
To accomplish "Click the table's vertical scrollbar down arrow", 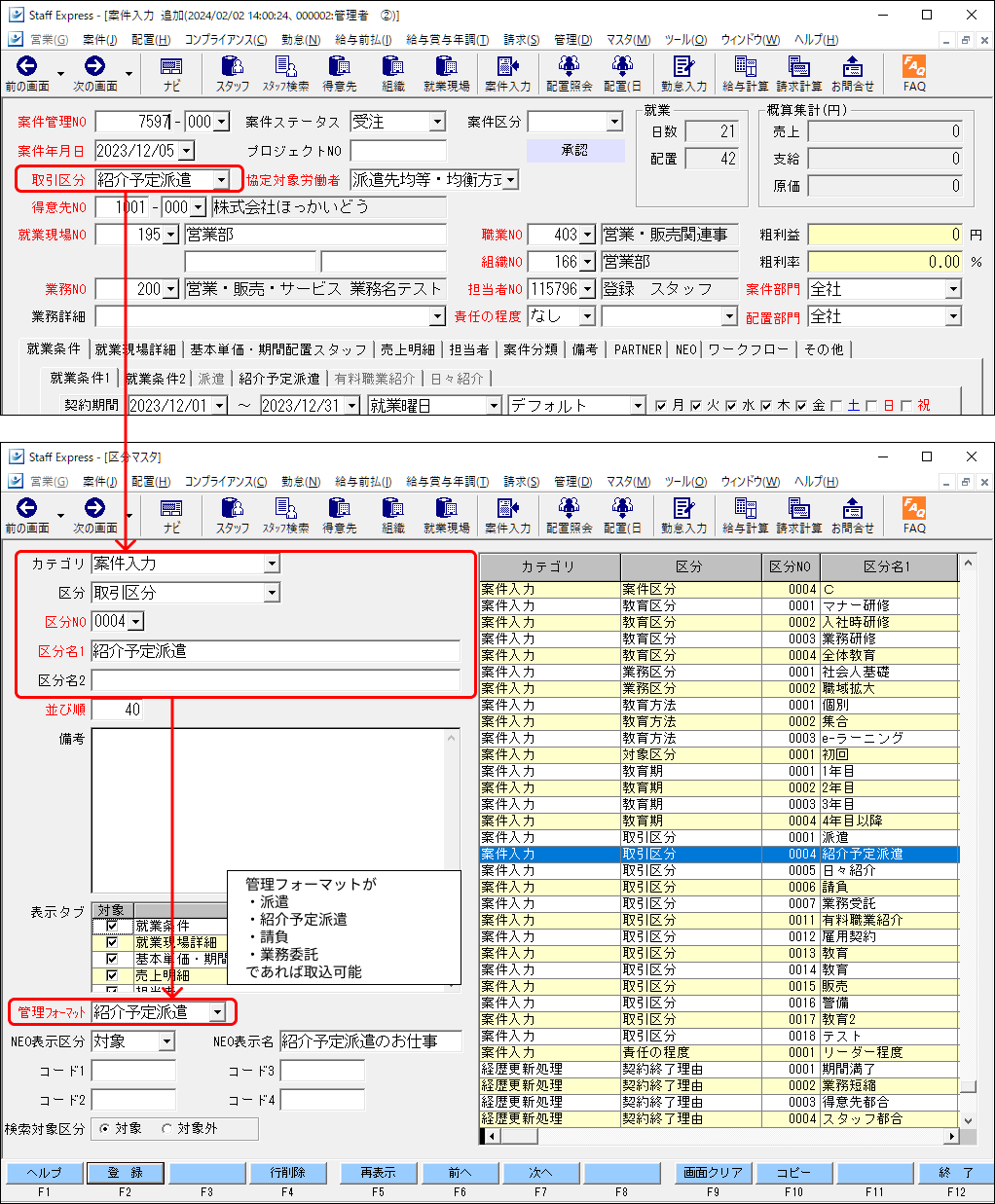I will pyautogui.click(x=968, y=1120).
